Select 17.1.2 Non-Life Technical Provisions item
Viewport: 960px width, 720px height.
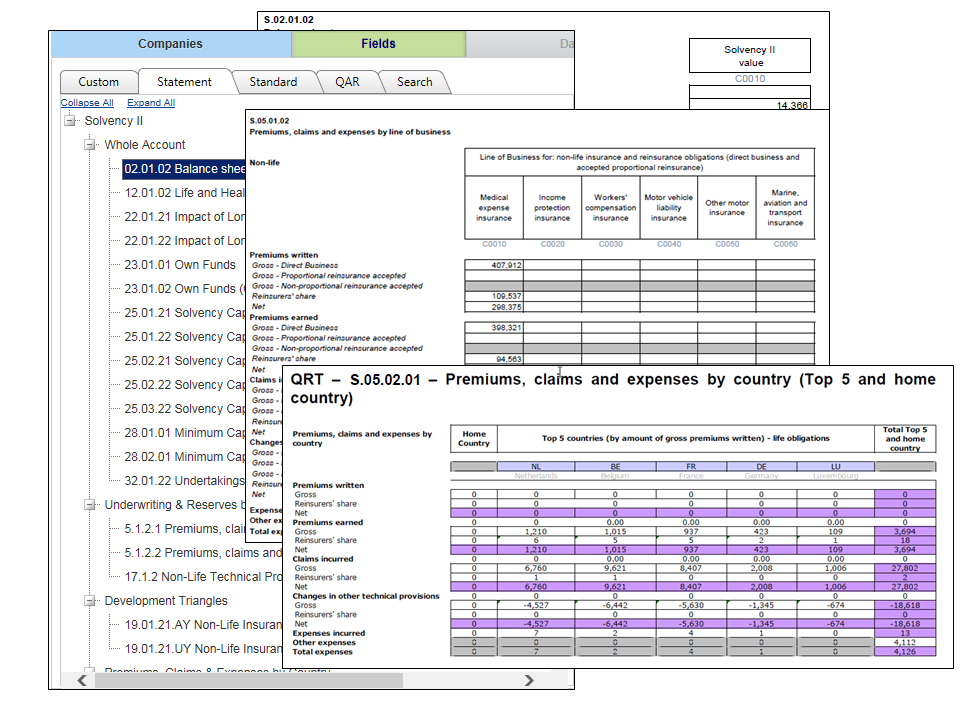click(x=203, y=577)
